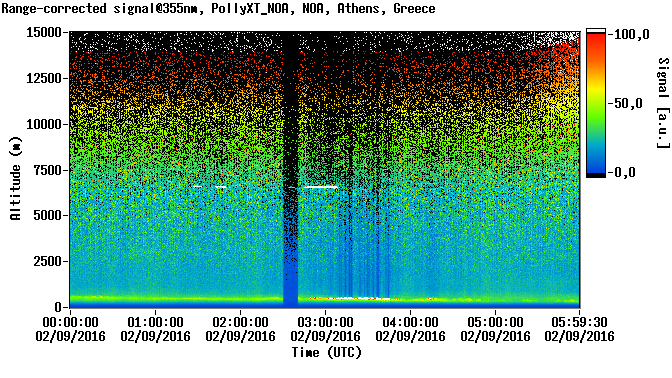Click the 15000 altitude tick label
The width and height of the screenshot is (672, 378).
tap(44, 33)
